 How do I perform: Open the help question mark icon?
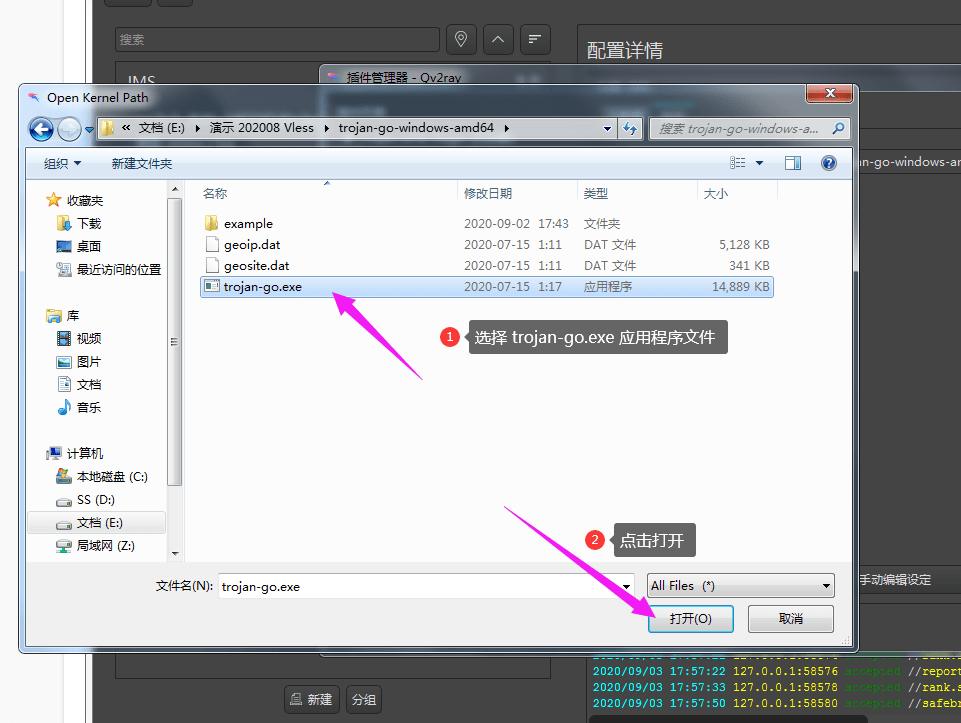829,163
